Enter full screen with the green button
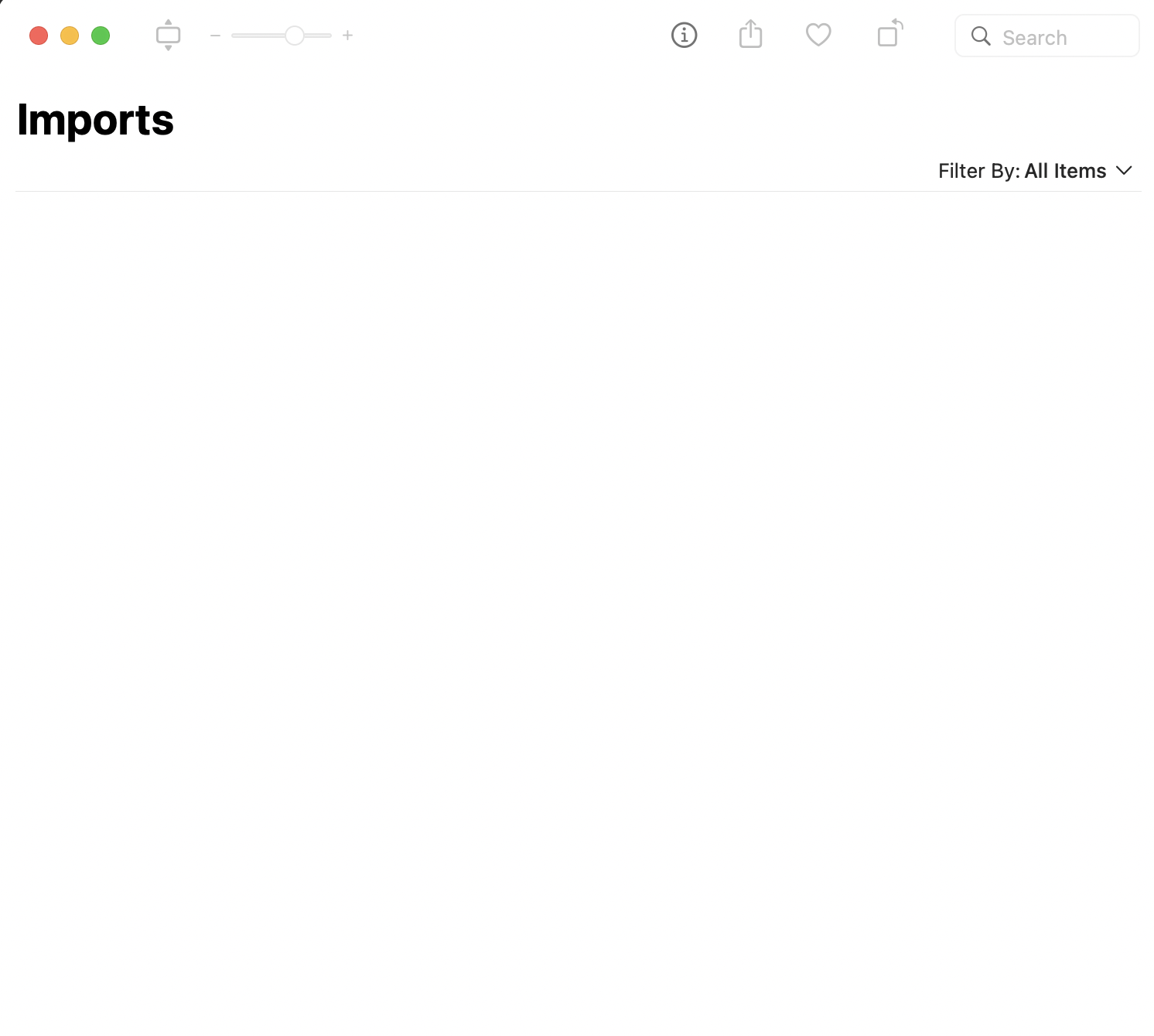1154x1036 pixels. tap(101, 36)
